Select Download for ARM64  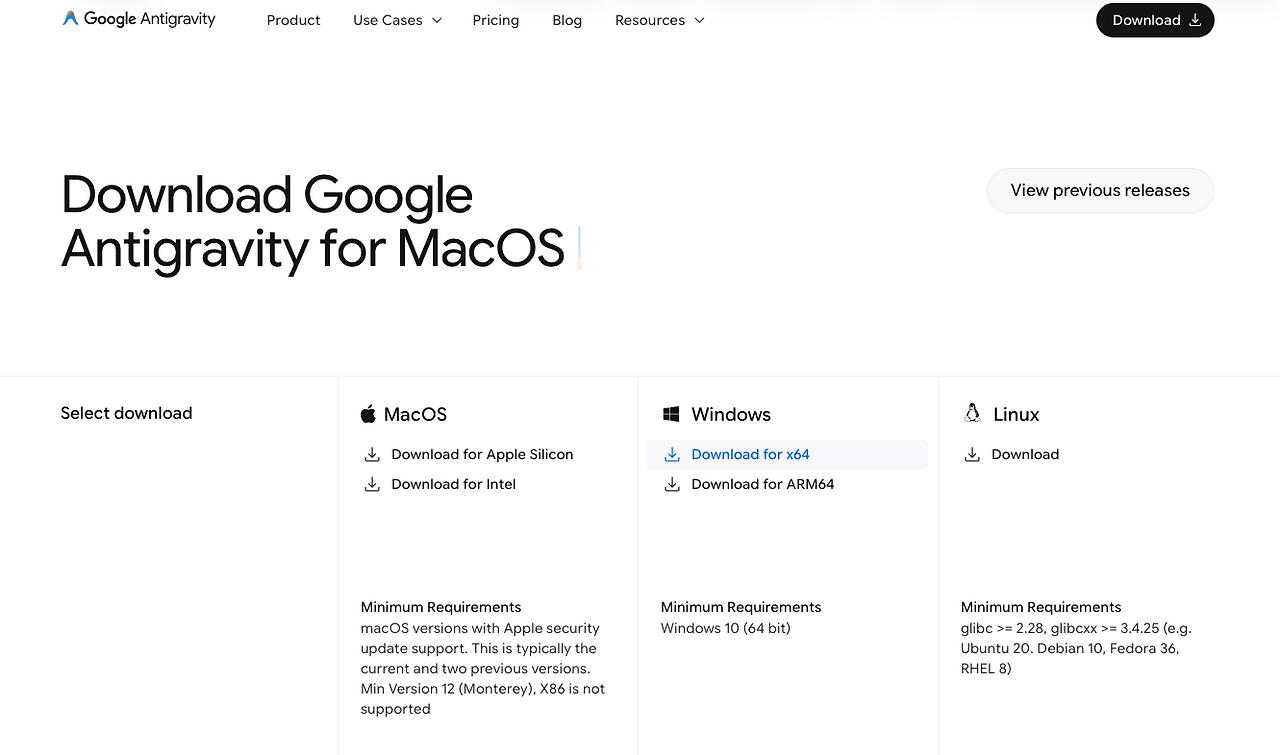coord(763,484)
